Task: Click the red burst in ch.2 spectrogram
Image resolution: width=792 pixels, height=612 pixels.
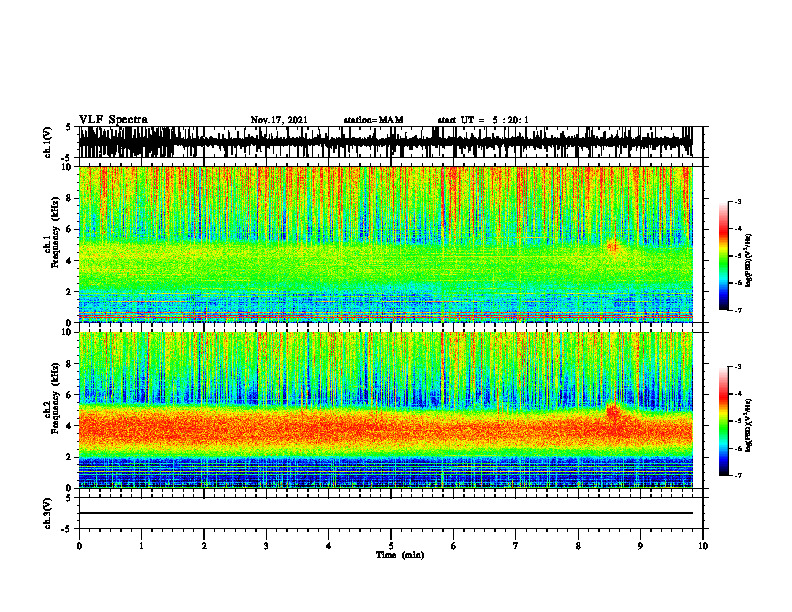Action: tap(613, 413)
